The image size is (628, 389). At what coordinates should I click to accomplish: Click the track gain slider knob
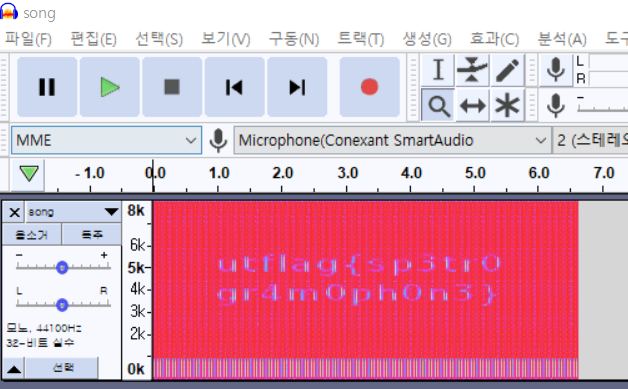(62, 267)
